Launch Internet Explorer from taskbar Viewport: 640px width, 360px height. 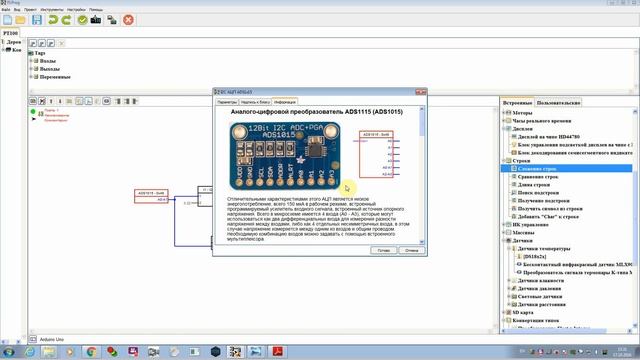click(x=29, y=352)
